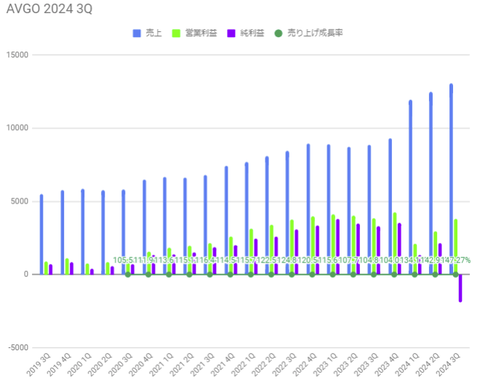
Task: Click the 2024 2Q x-axis label
Action: (x=427, y=365)
